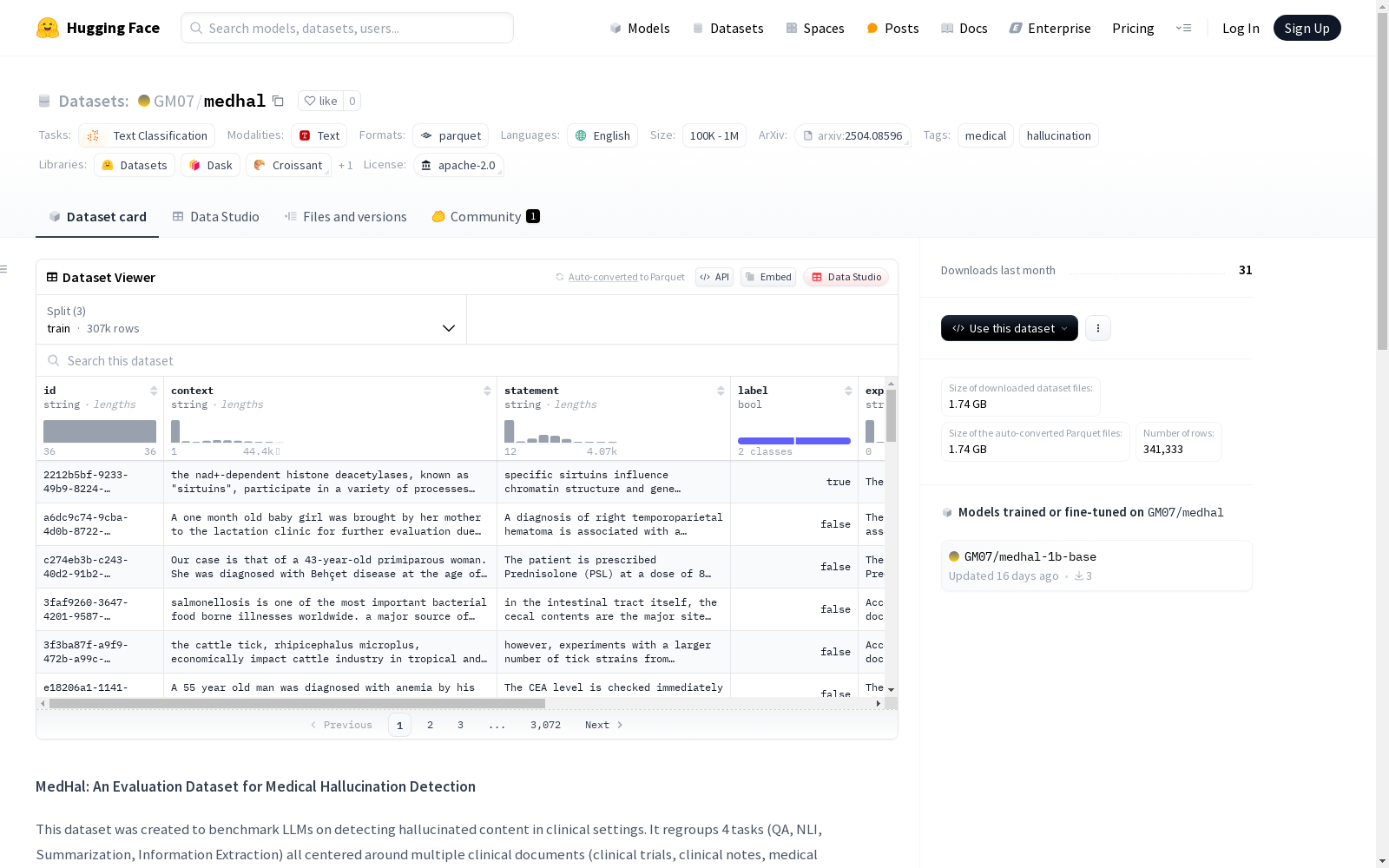Screen dimensions: 1389x868
Task: Click the parquet format tag
Action: click(451, 135)
